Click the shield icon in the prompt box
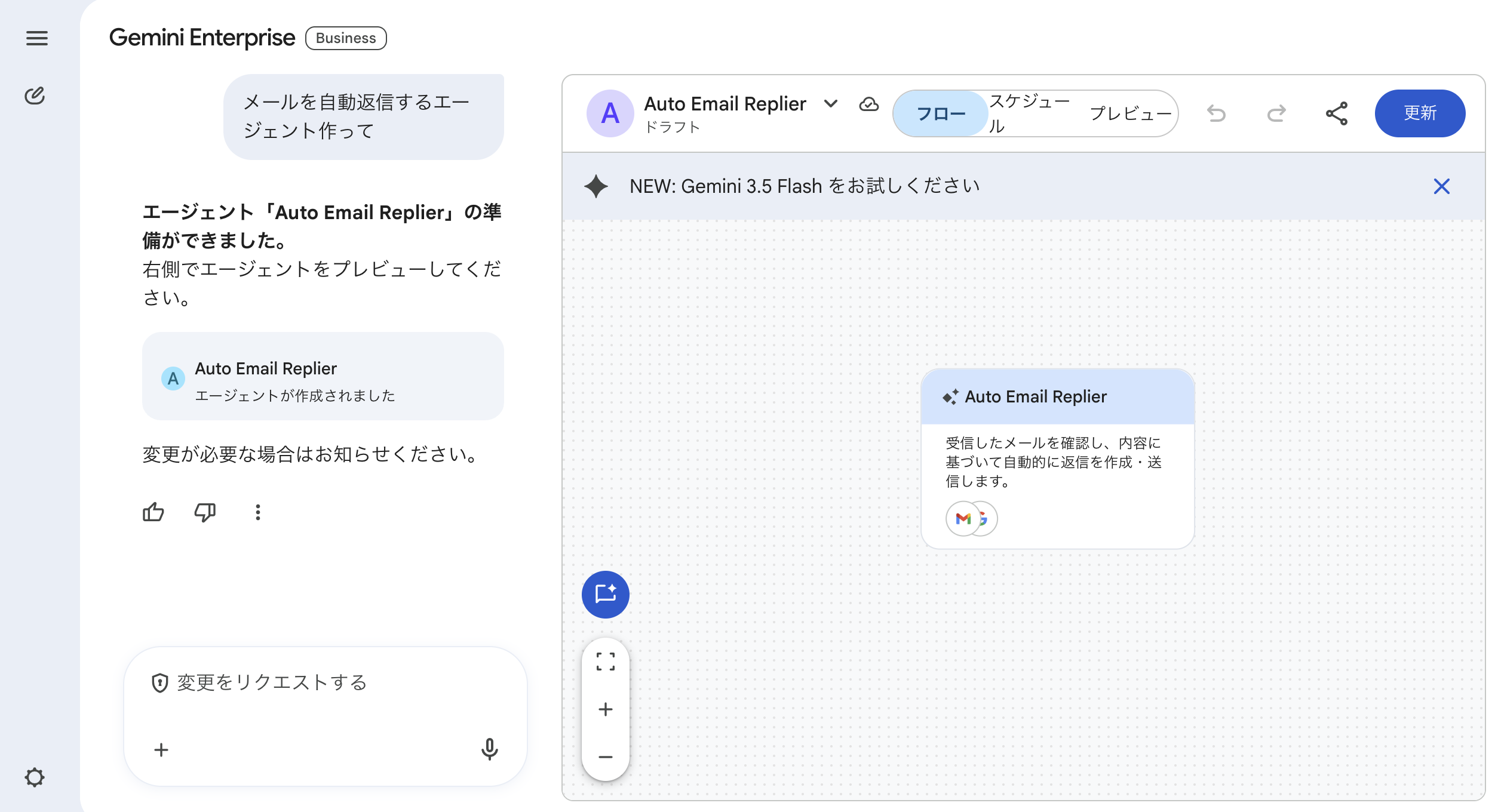Screen dimensions: 1498x812 [x=159, y=682]
